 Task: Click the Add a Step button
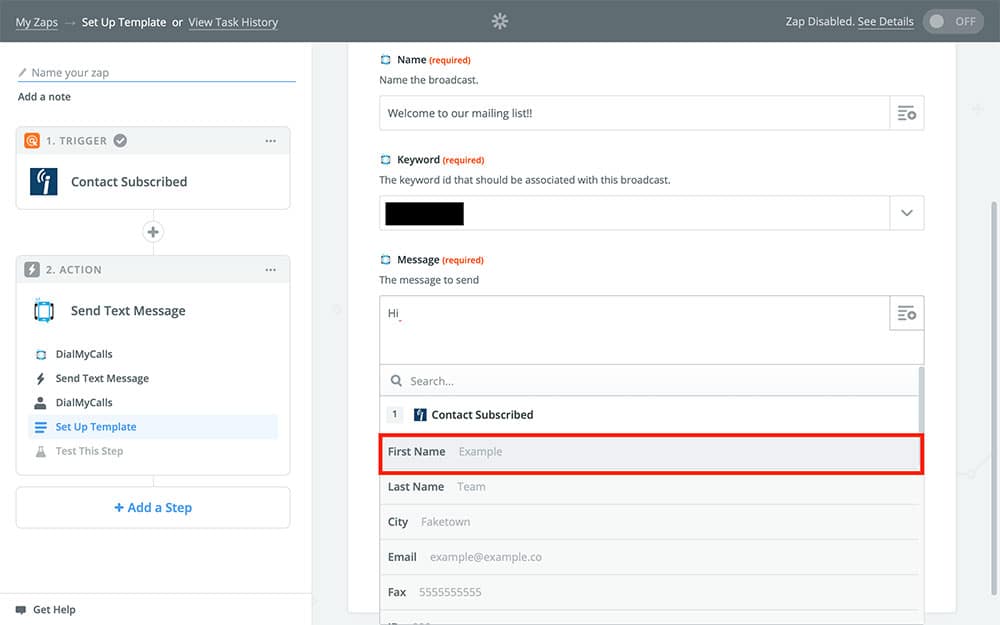(153, 507)
